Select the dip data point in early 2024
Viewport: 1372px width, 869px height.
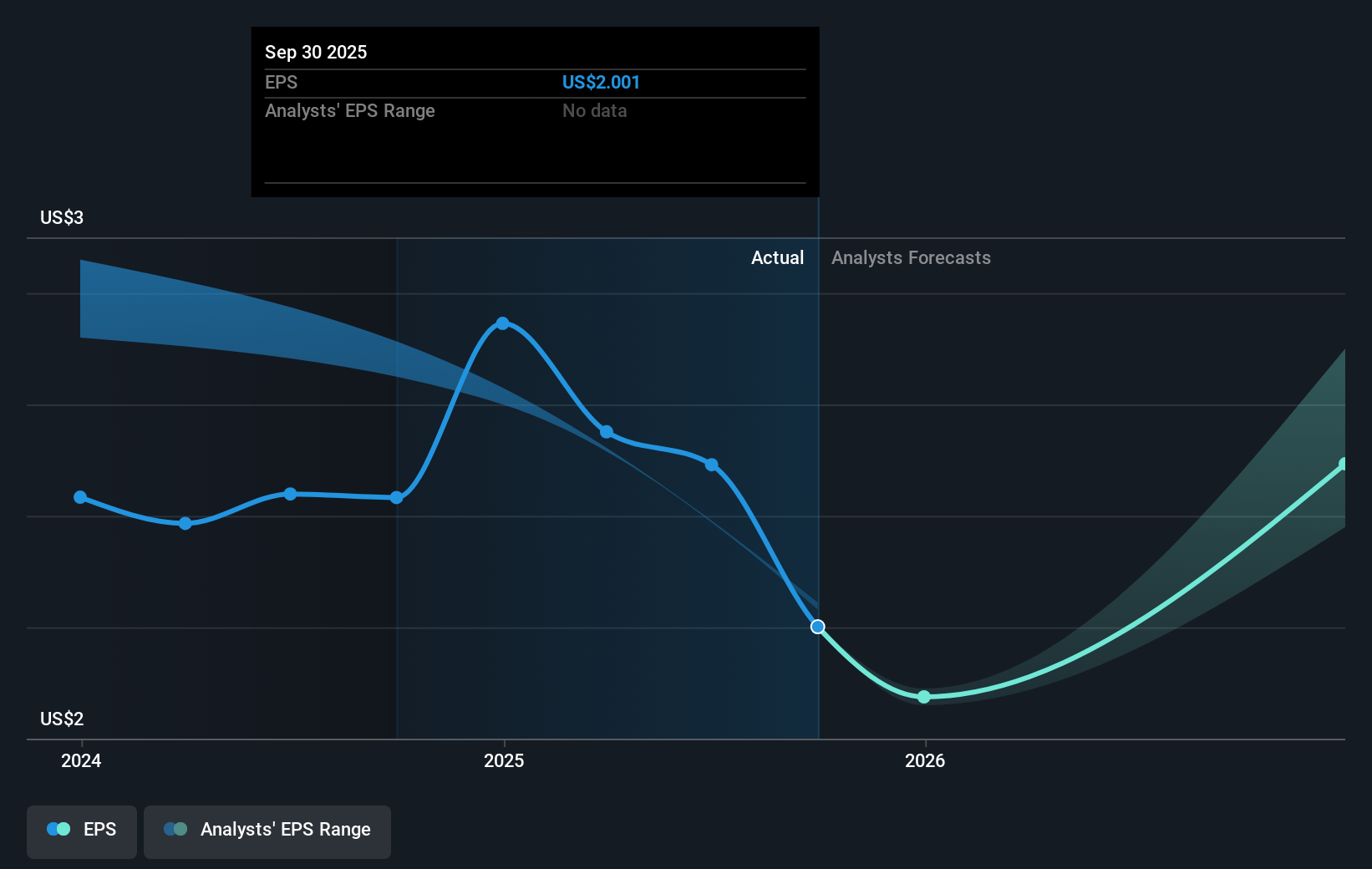185,523
